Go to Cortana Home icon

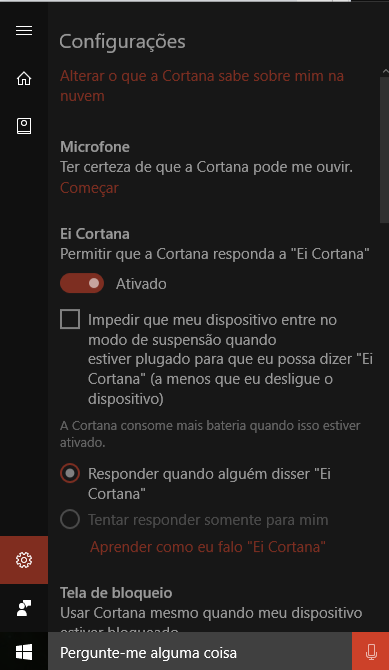24,79
